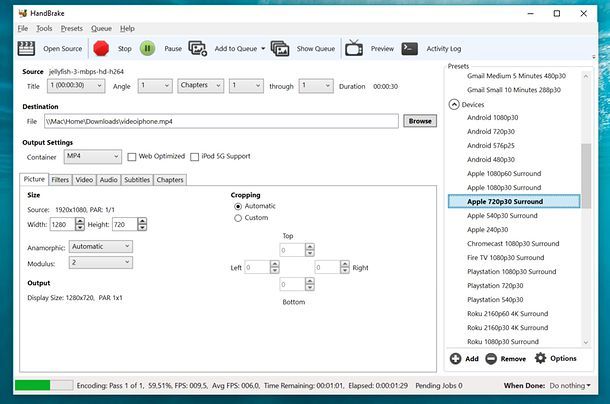Open the File menu
The height and width of the screenshot is (404, 610).
(23, 28)
